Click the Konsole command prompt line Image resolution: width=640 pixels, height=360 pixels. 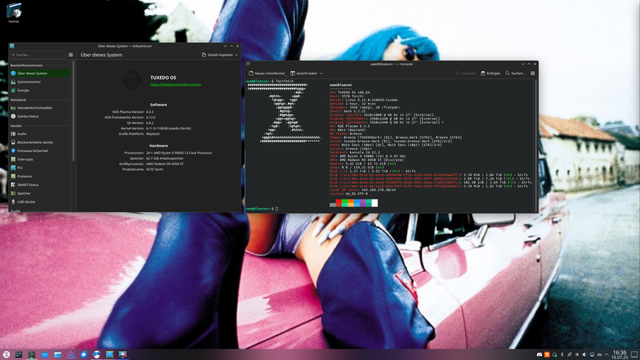click(x=262, y=209)
